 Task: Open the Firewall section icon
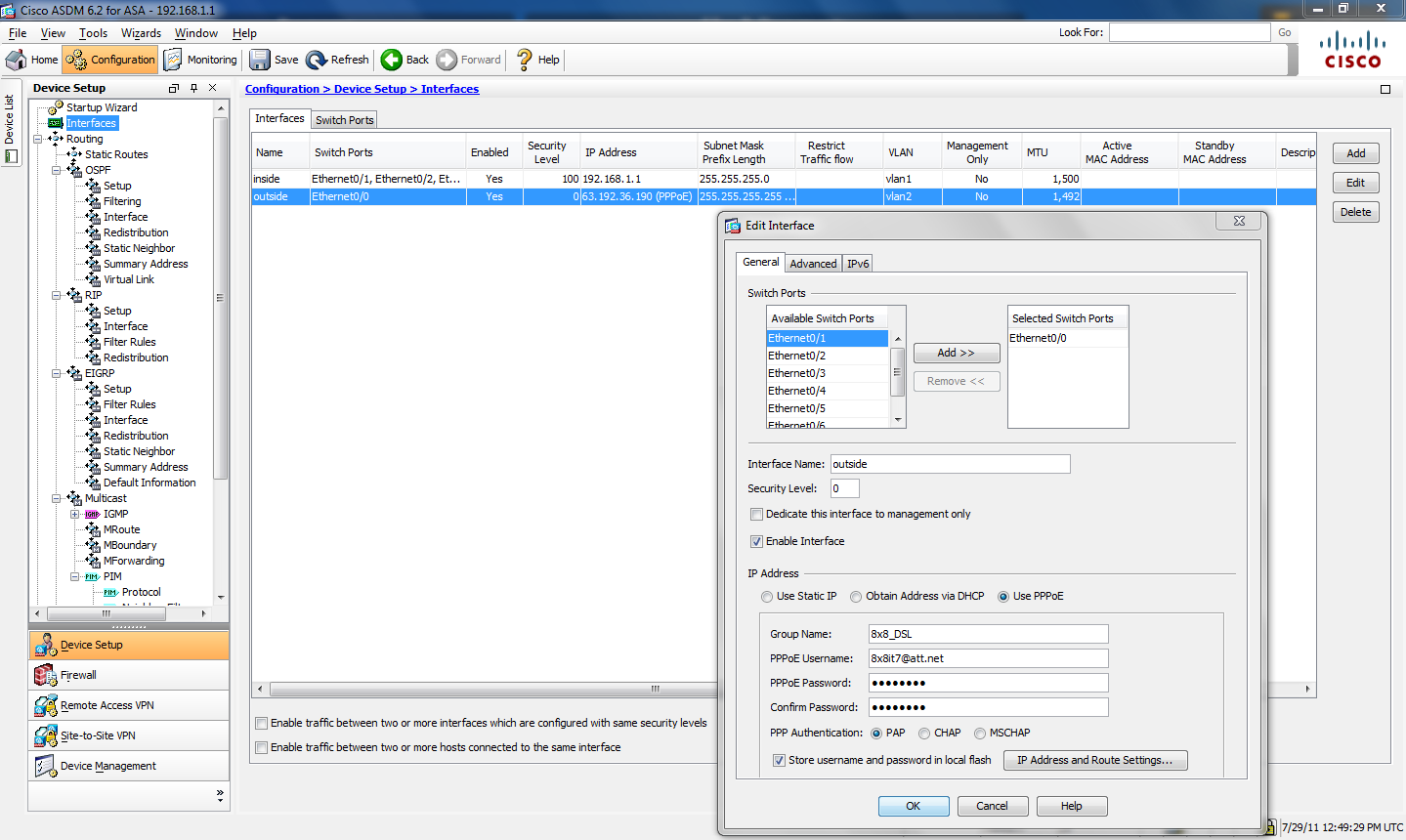(45, 675)
